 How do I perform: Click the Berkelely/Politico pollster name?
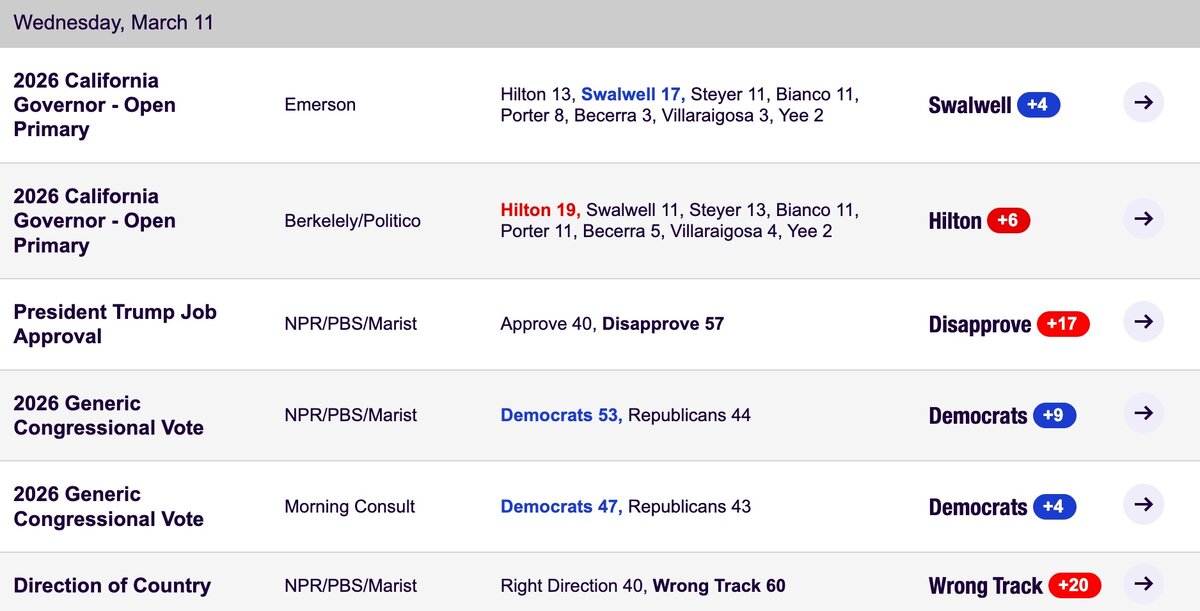pyautogui.click(x=352, y=221)
